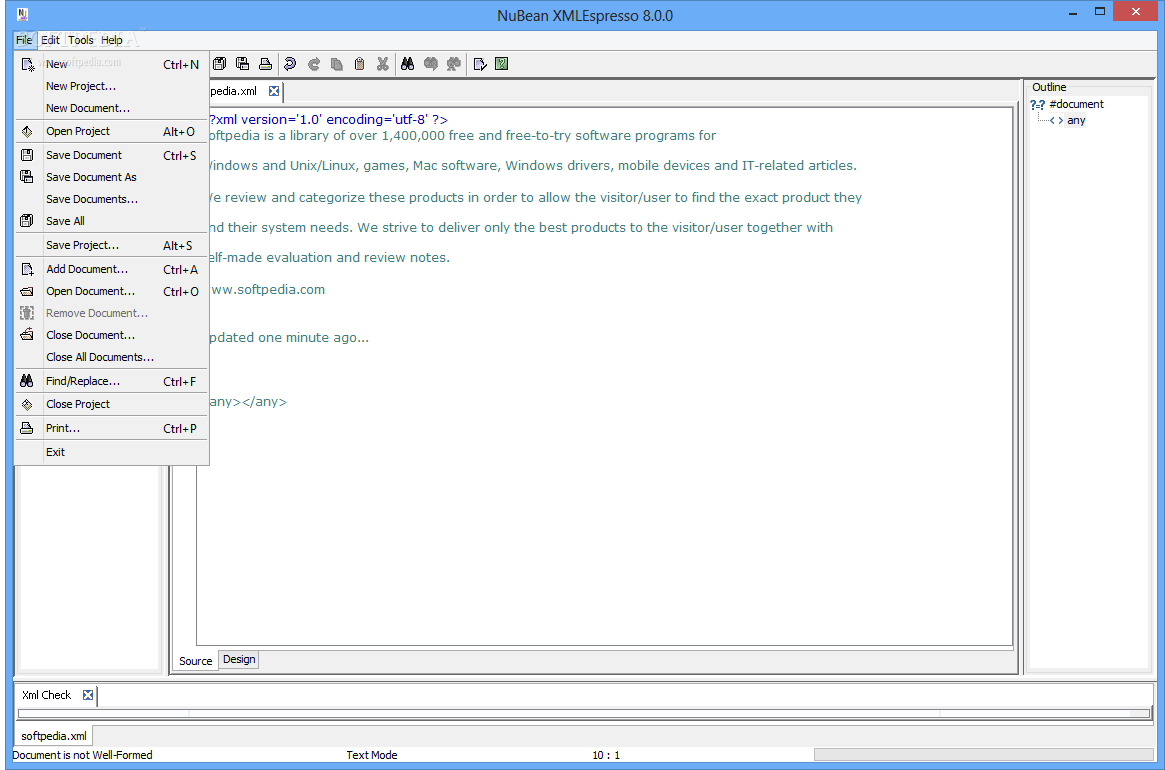Click the '10 : 1' cursor position
Image resolution: width=1165 pixels, height=770 pixels.
coord(606,755)
